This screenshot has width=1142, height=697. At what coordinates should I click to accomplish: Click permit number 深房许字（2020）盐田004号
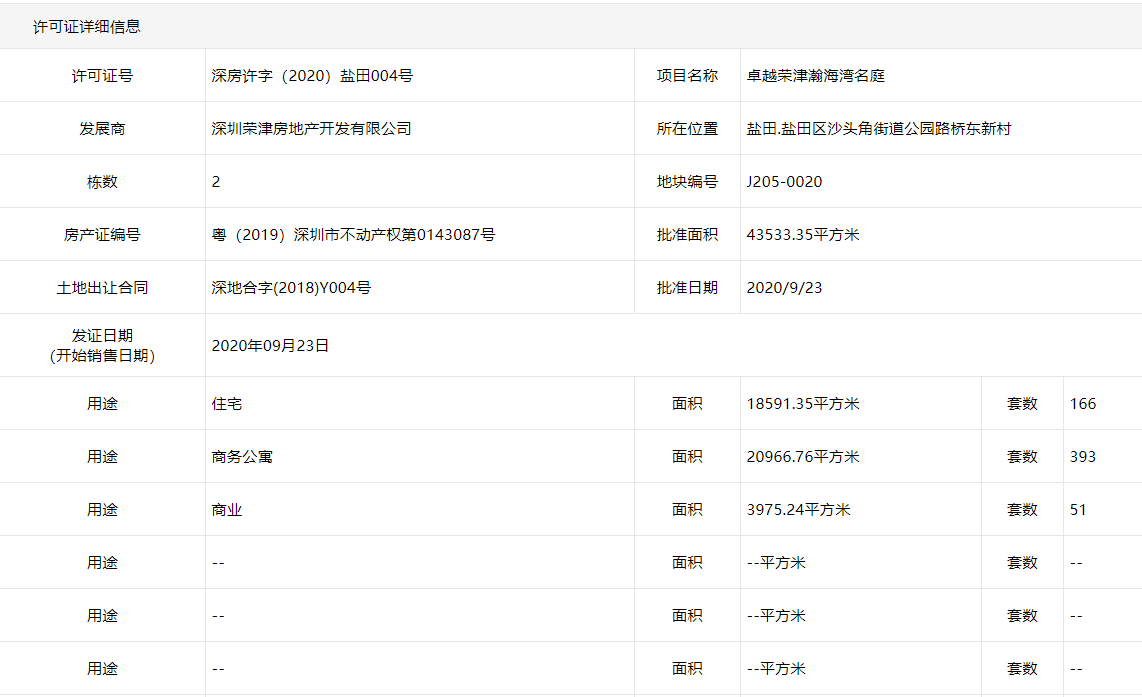(312, 76)
